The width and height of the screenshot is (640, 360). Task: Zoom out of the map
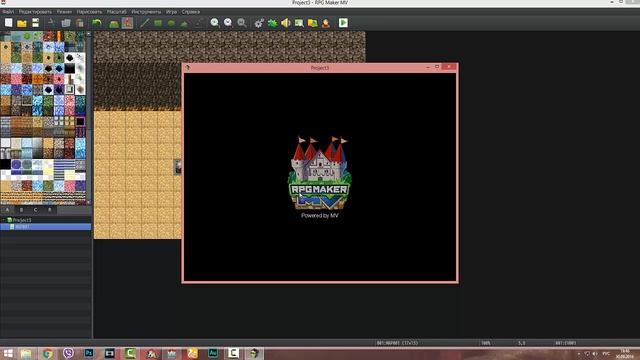pos(228,23)
